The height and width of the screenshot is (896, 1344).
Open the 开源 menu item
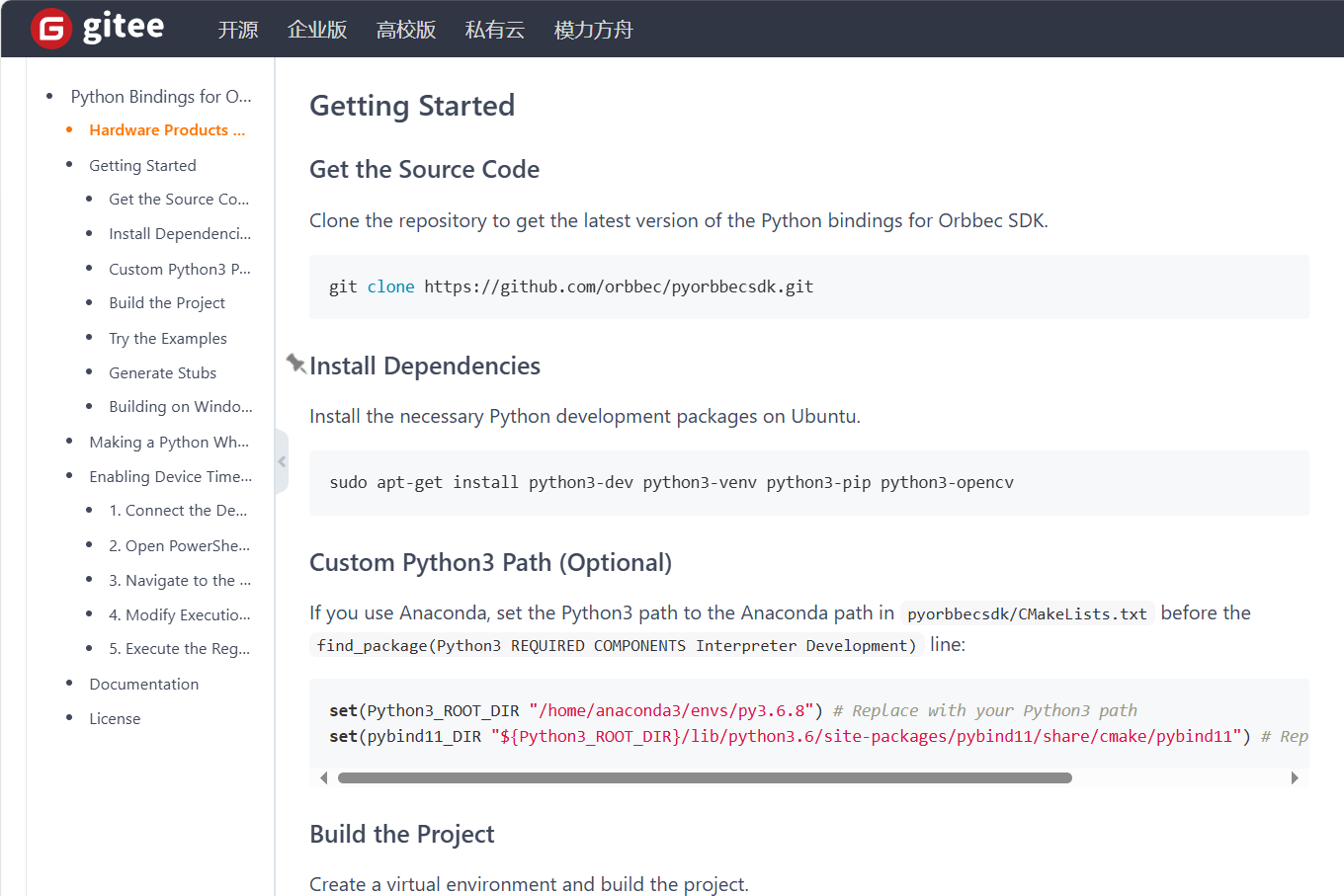(x=238, y=30)
